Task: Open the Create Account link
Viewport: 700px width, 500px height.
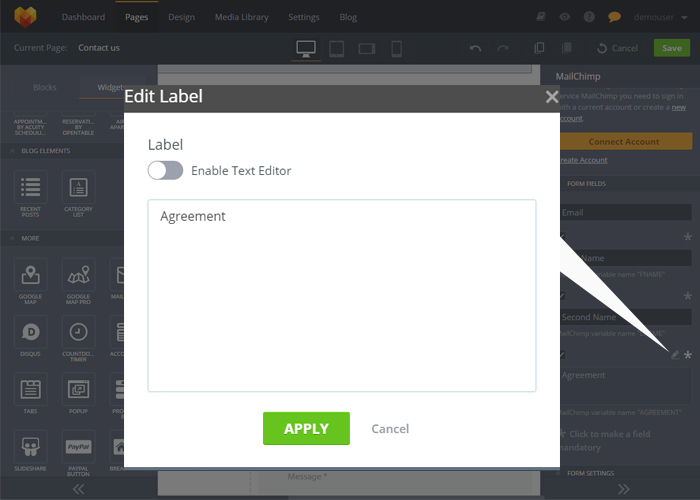Action: point(583,160)
